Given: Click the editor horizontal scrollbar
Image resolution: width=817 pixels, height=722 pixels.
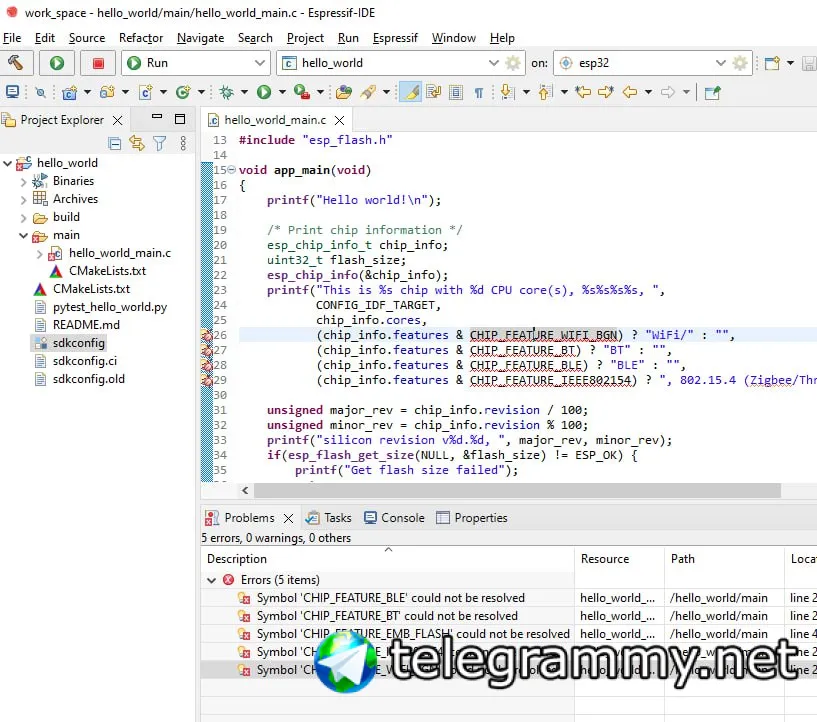Looking at the screenshot, I should pyautogui.click(x=516, y=491).
